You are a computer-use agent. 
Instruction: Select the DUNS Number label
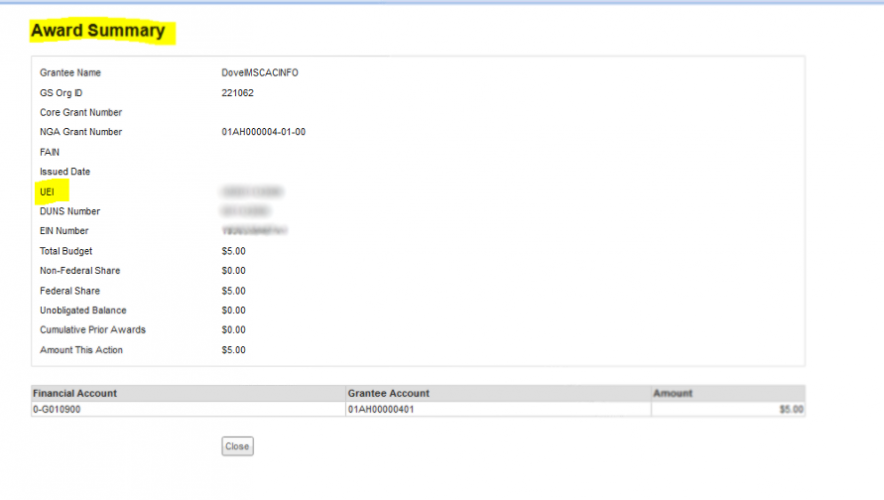(70, 211)
